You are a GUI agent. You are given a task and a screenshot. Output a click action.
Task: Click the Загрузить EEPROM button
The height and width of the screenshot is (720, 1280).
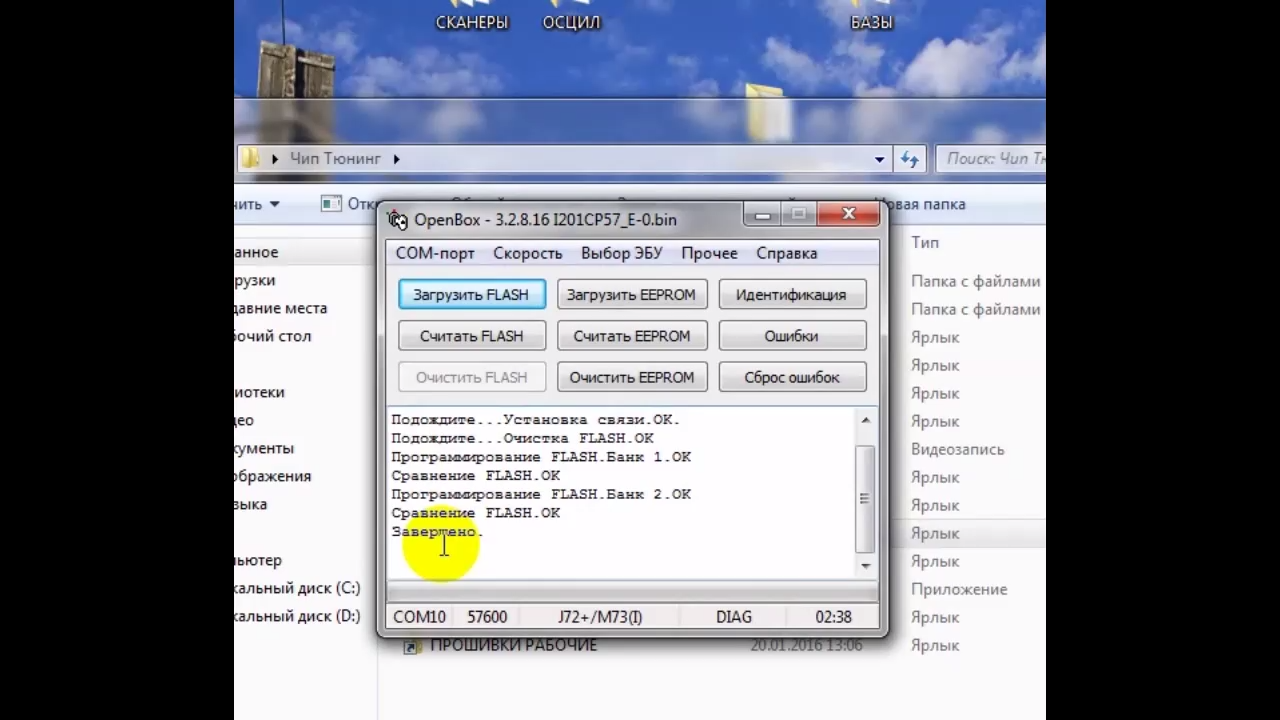click(631, 295)
